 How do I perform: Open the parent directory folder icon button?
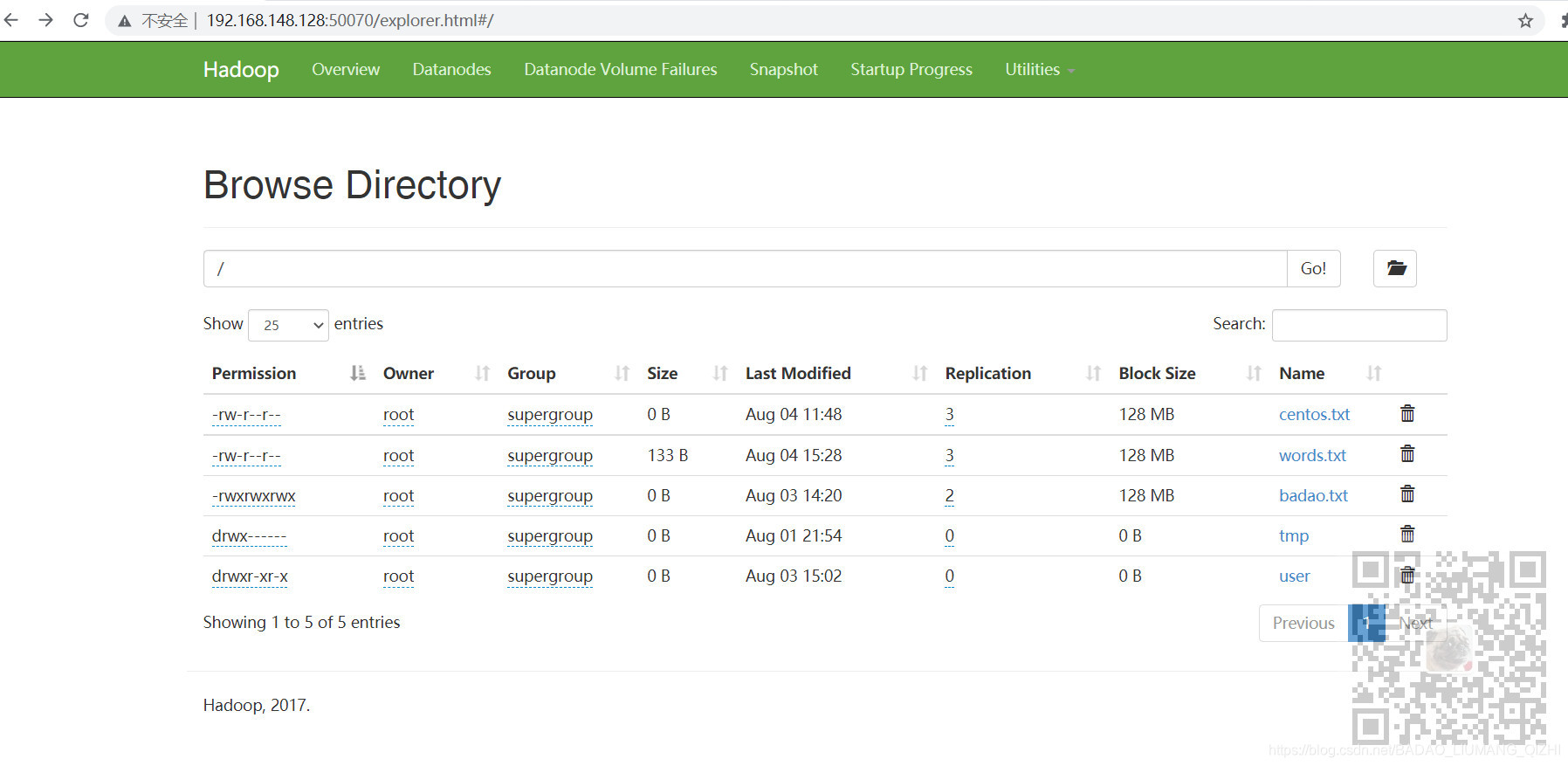pos(1395,268)
